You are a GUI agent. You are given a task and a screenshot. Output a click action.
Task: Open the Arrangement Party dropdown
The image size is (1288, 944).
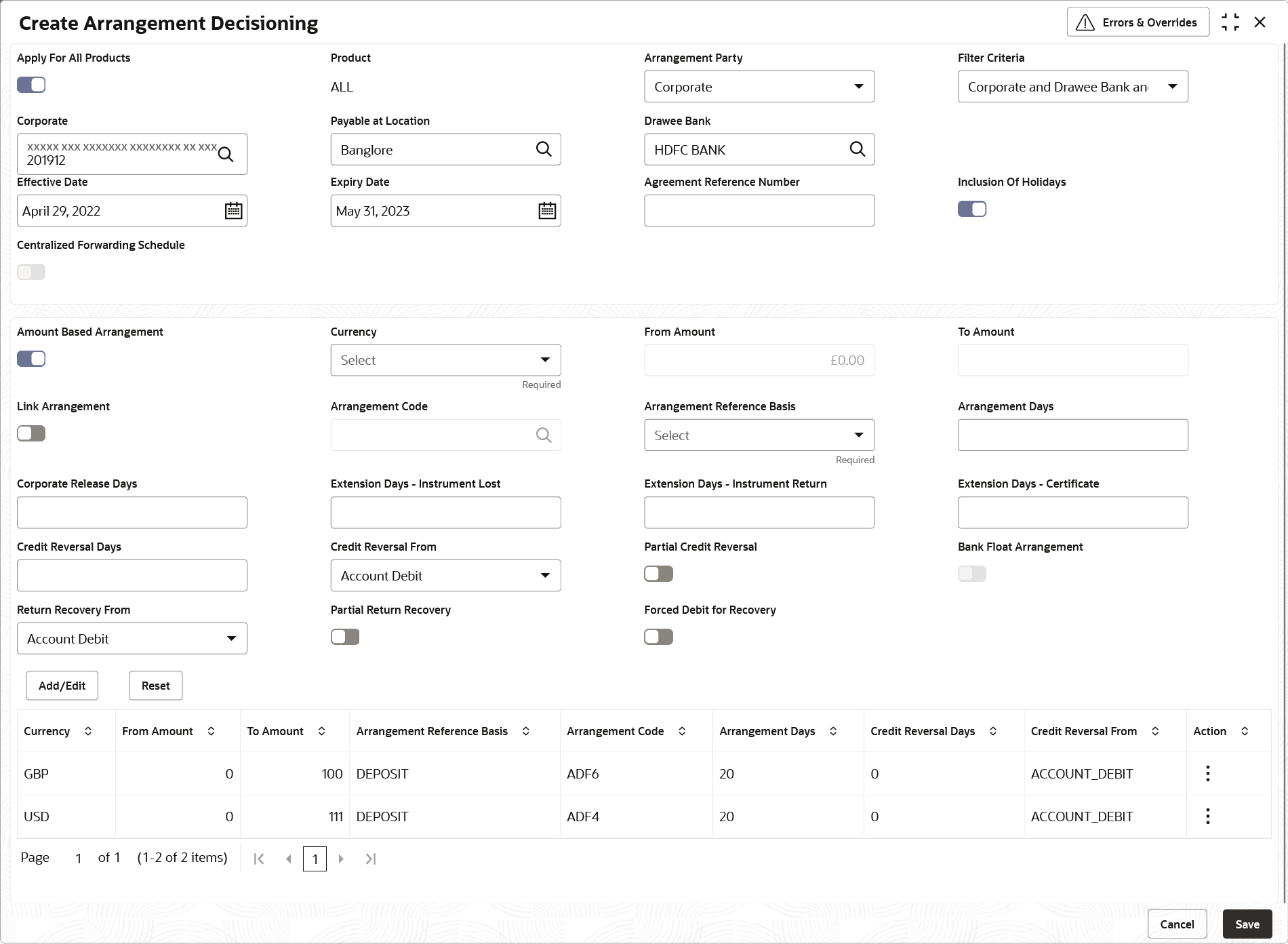pyautogui.click(x=759, y=87)
